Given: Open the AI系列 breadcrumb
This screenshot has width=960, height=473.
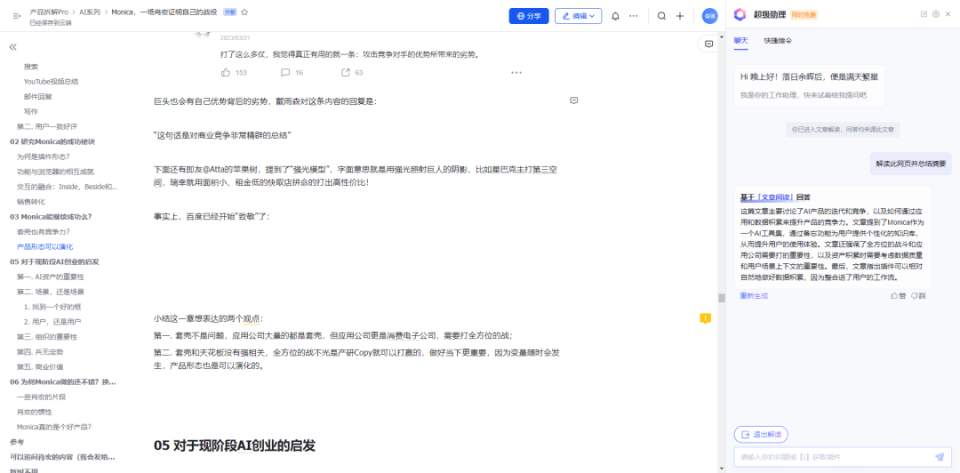Looking at the screenshot, I should tap(89, 12).
